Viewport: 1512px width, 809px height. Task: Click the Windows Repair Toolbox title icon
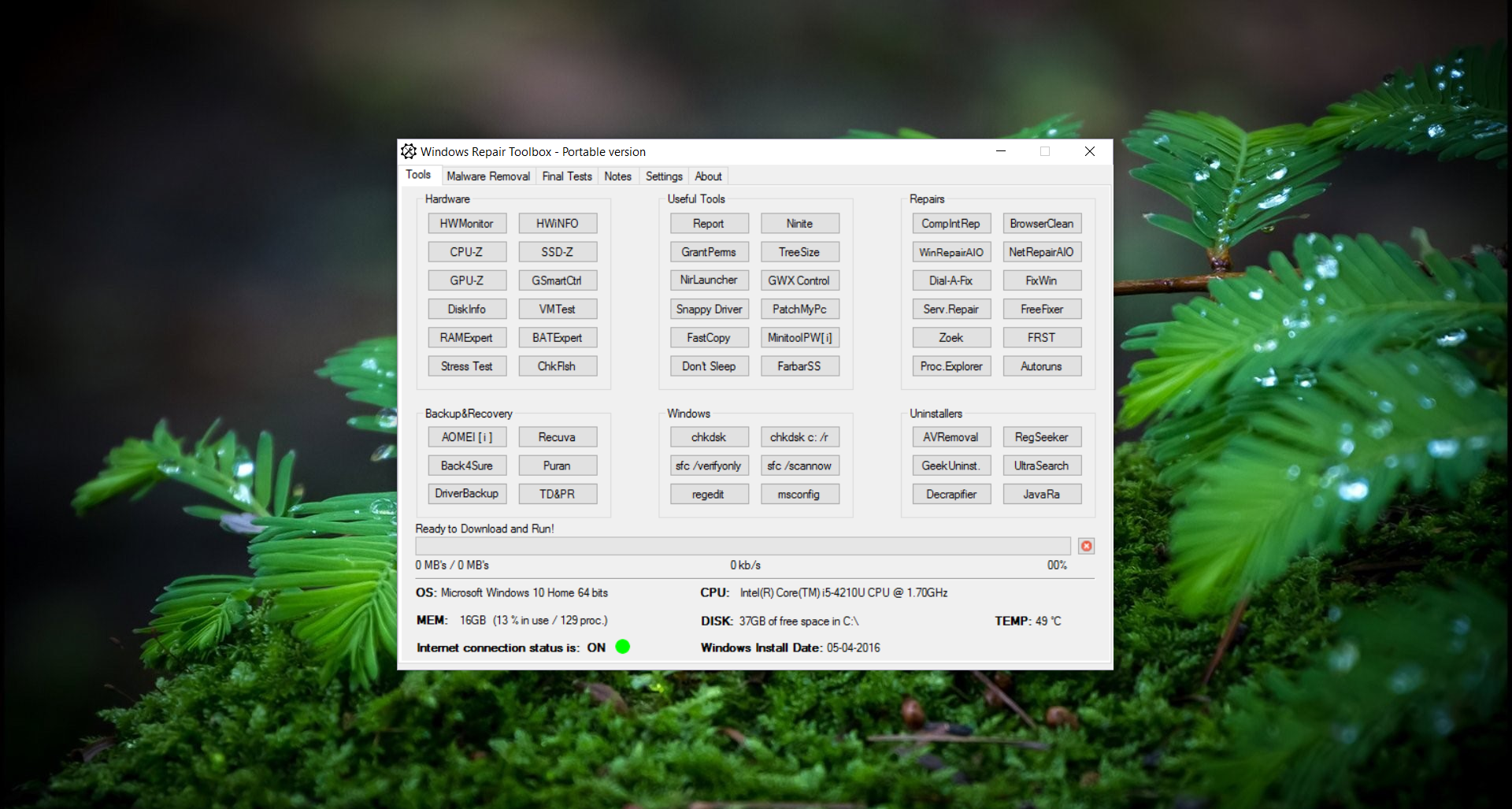click(x=409, y=151)
